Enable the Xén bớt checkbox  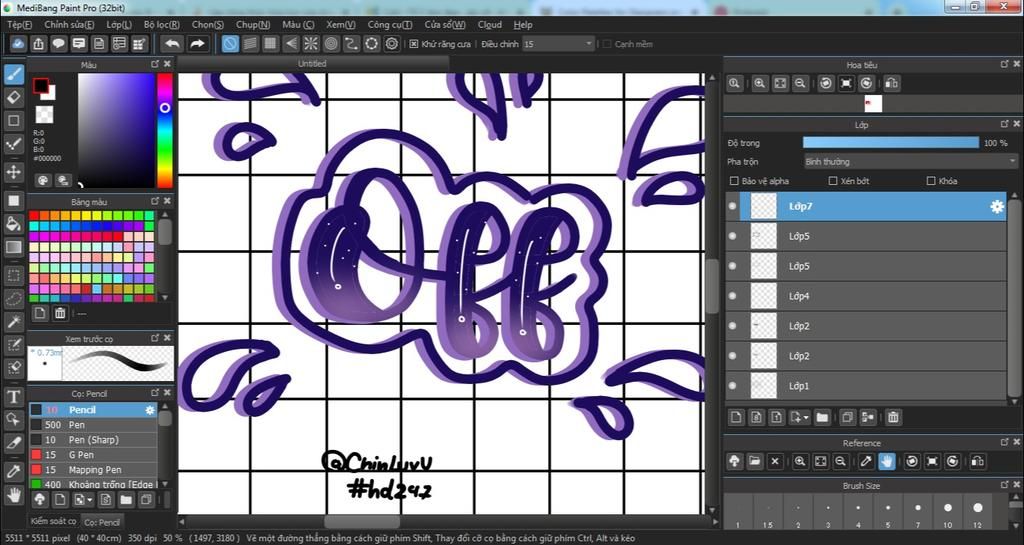point(833,181)
